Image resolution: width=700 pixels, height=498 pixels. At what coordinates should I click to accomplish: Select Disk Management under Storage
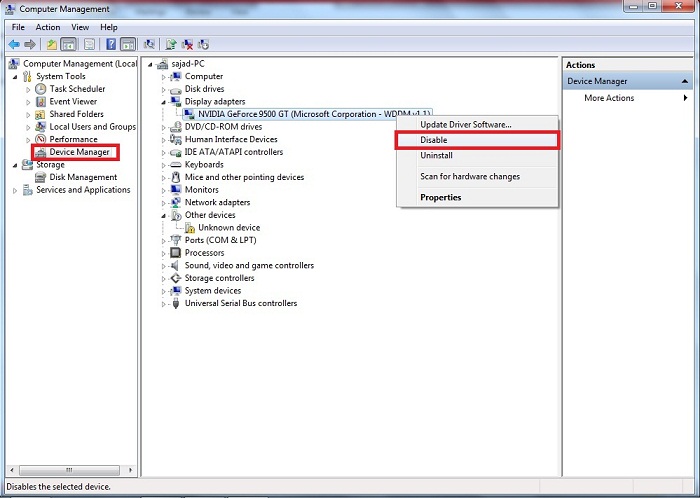point(83,177)
